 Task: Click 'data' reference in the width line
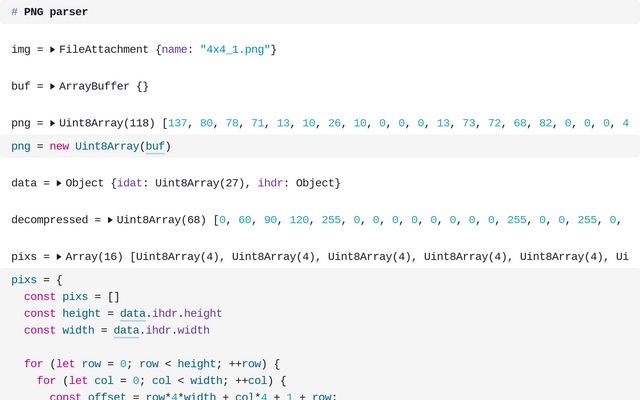click(126, 330)
